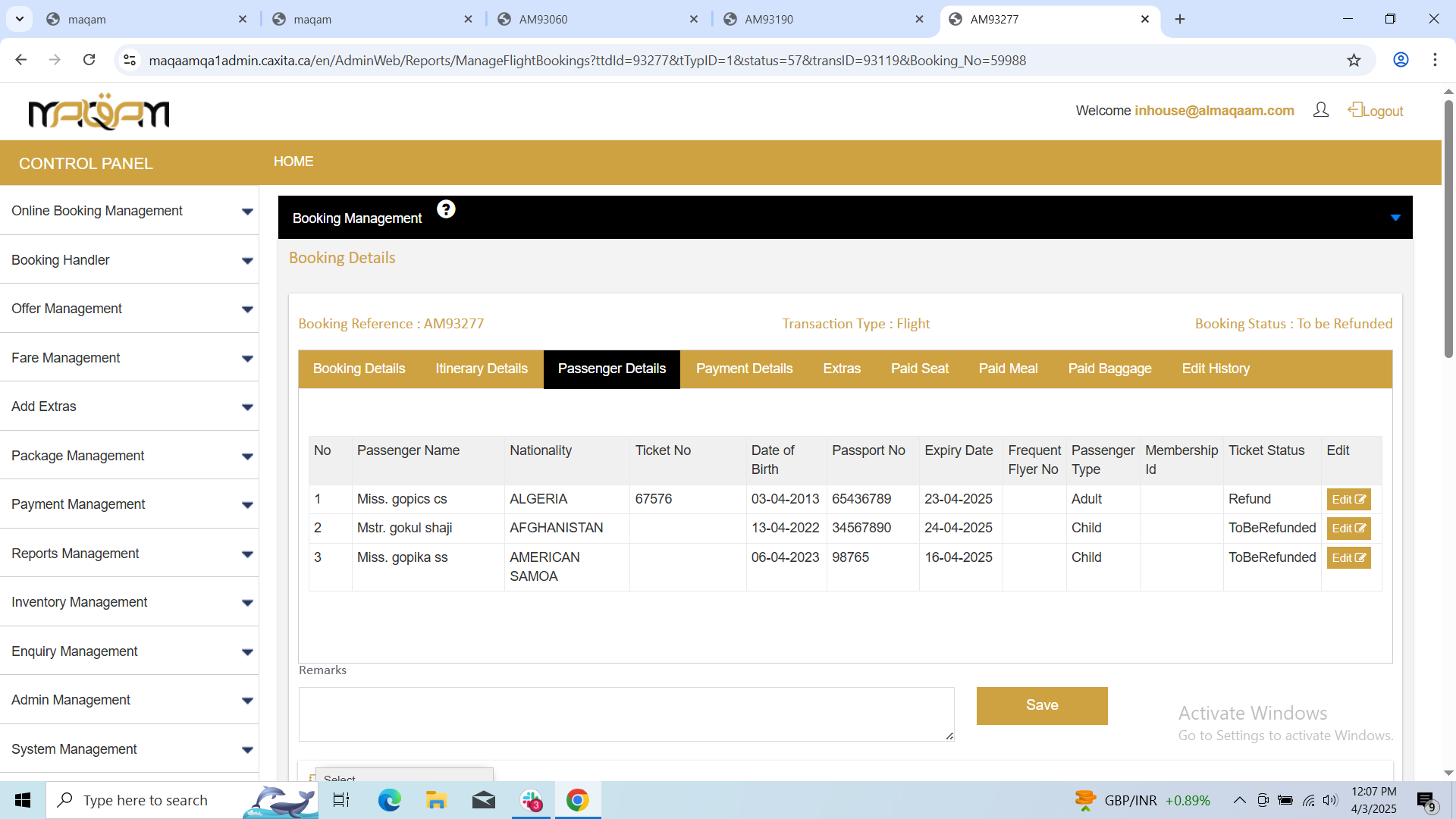Click the Maqam logo

(x=99, y=112)
